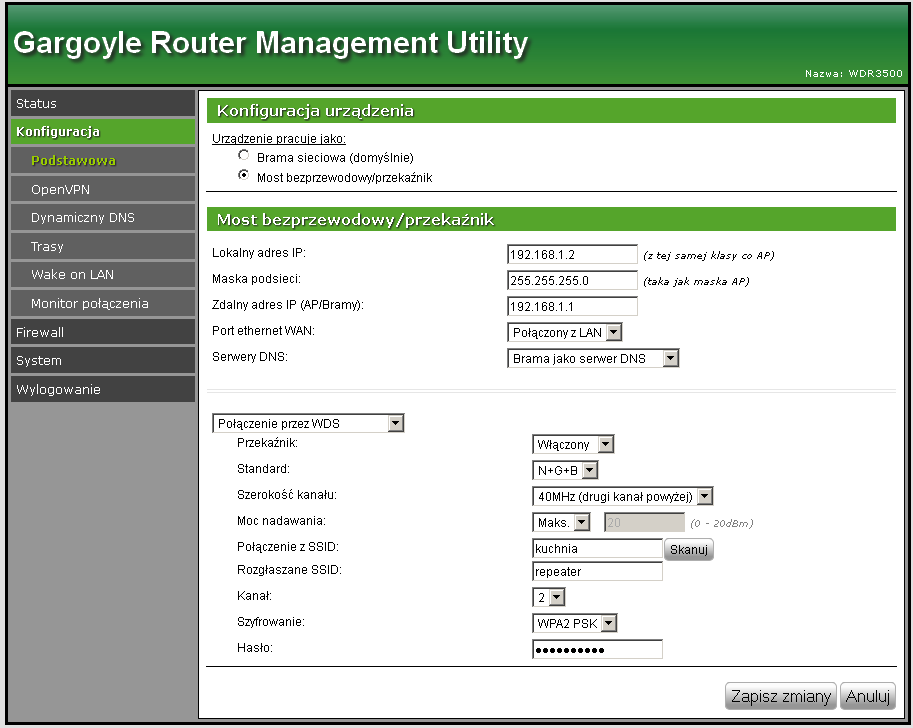The height and width of the screenshot is (728, 913).
Task: Open the Port ethernet WAN dropdown
Action: [565, 332]
